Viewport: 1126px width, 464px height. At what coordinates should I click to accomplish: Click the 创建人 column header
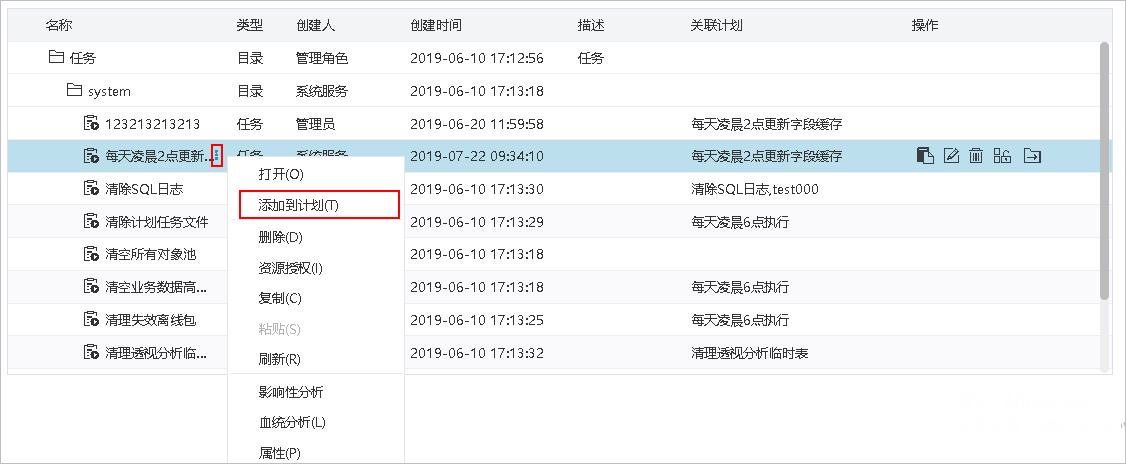point(315,25)
